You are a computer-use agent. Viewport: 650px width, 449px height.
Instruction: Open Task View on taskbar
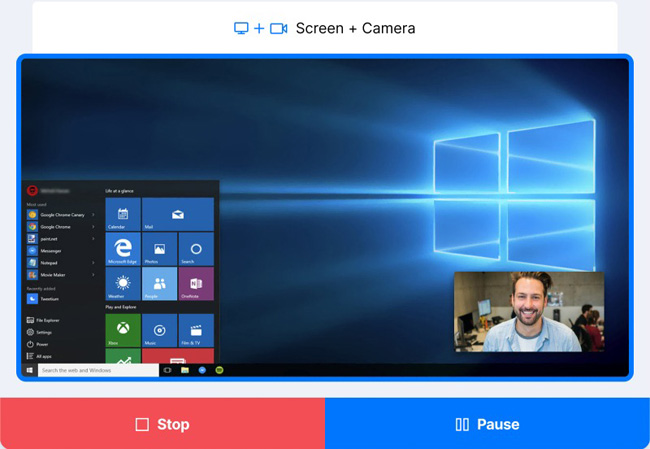coord(167,370)
